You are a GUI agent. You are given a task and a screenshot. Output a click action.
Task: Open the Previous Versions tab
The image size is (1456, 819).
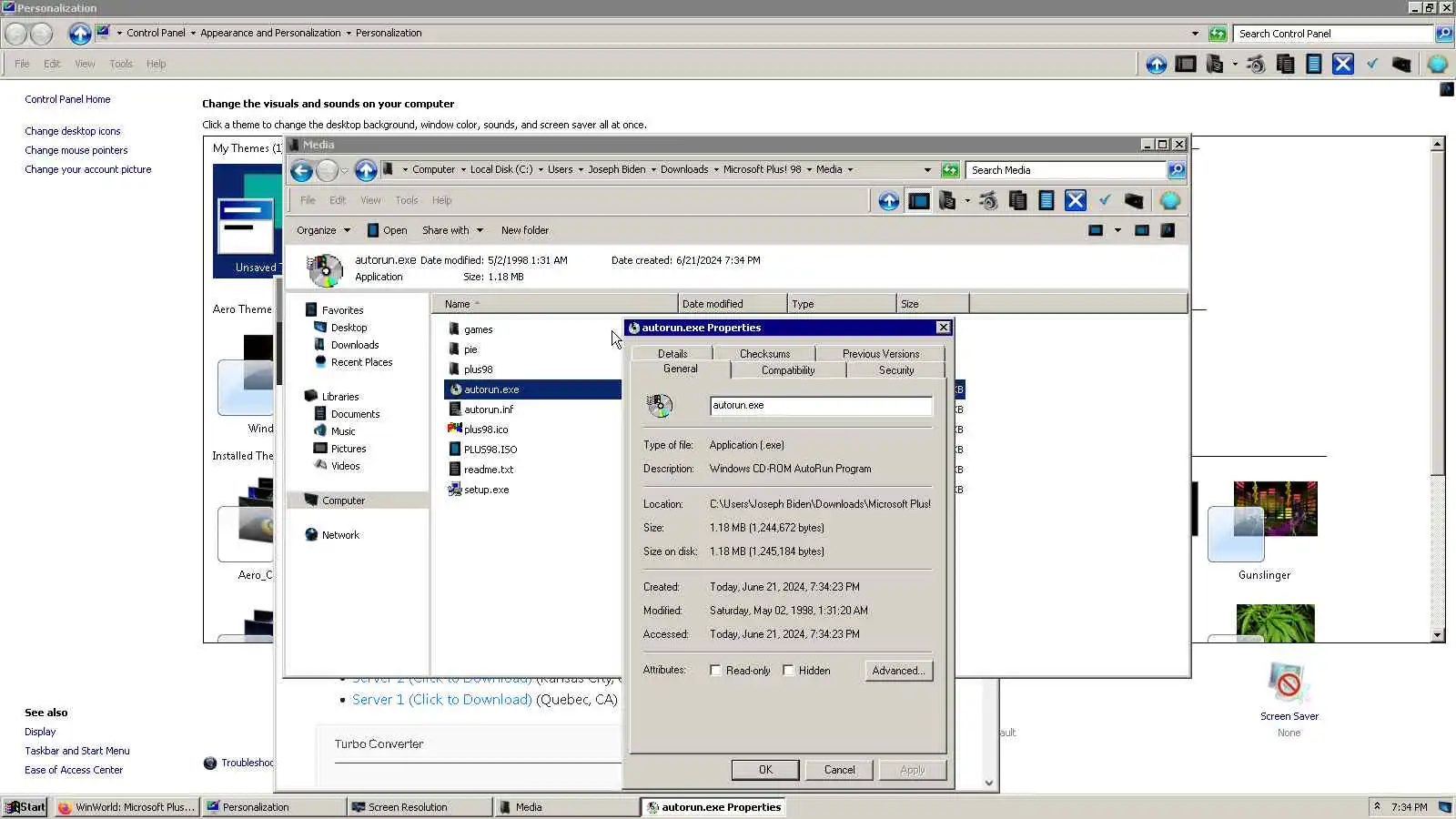point(881,354)
